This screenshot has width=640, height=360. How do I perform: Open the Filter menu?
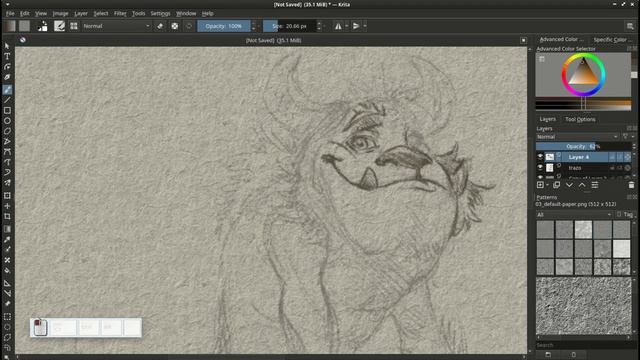pos(120,13)
